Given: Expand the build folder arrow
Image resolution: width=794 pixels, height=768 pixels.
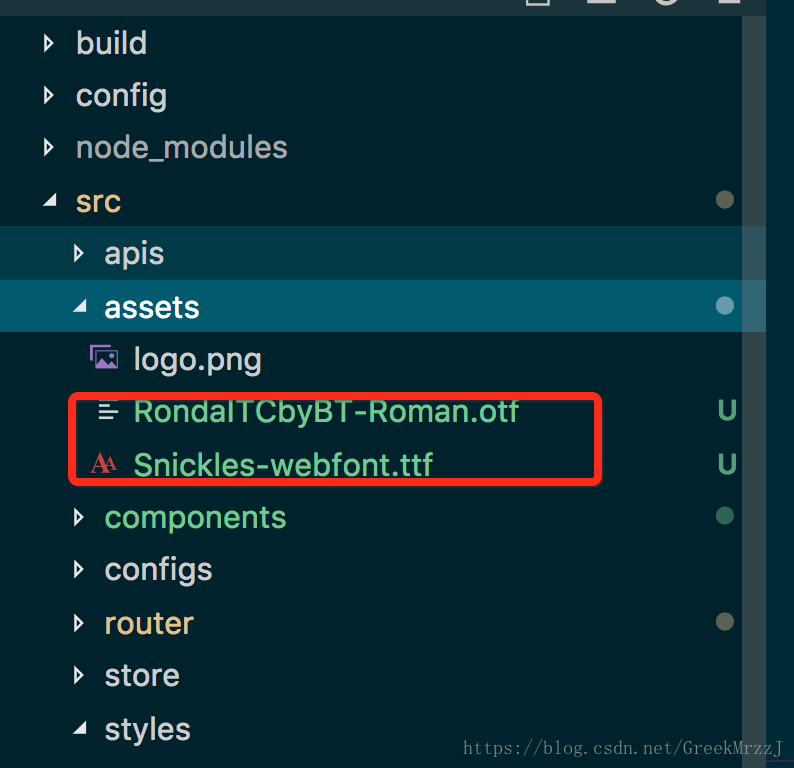Looking at the screenshot, I should pos(50,43).
